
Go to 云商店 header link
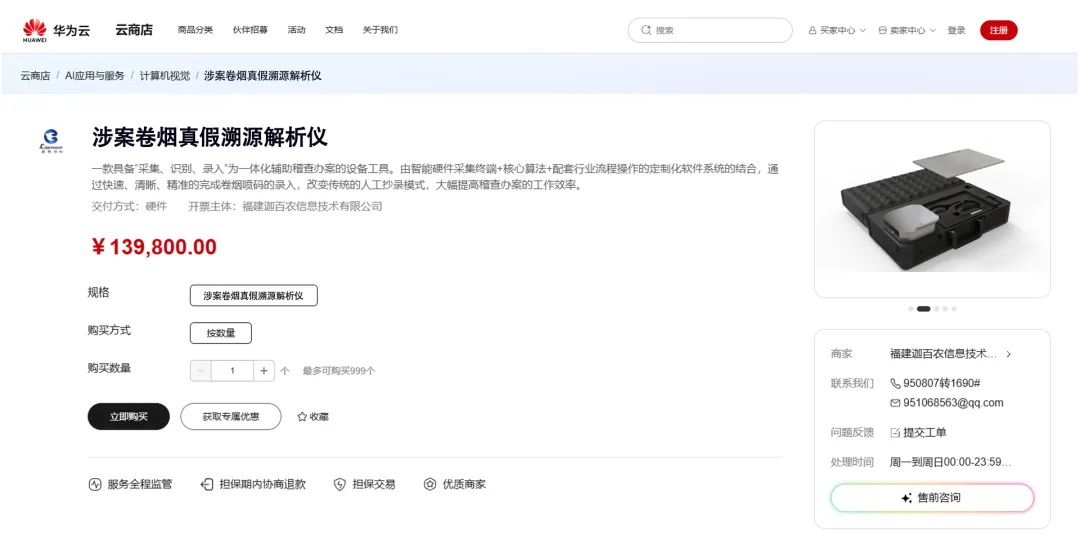tap(134, 30)
